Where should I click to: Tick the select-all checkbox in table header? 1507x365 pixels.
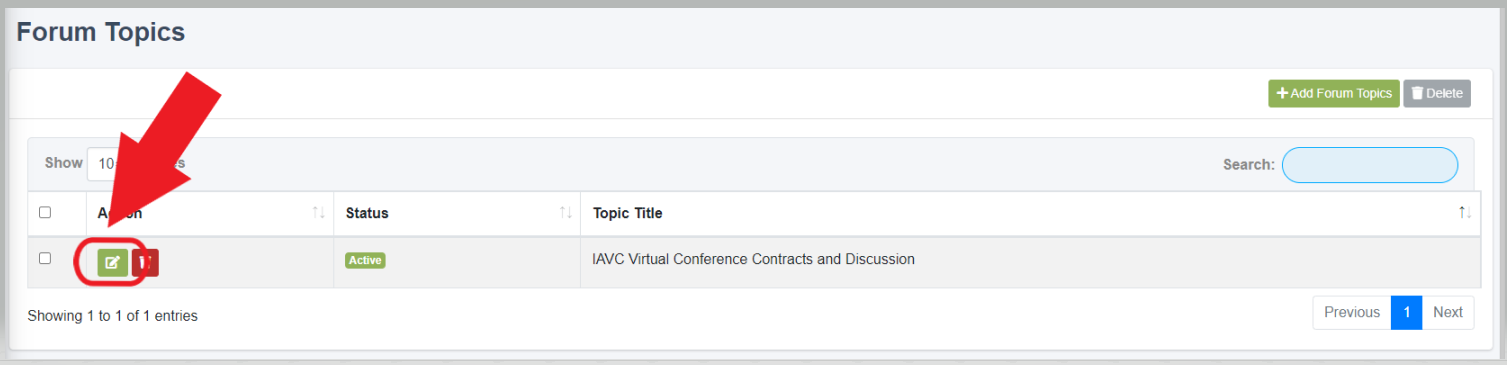(x=44, y=212)
